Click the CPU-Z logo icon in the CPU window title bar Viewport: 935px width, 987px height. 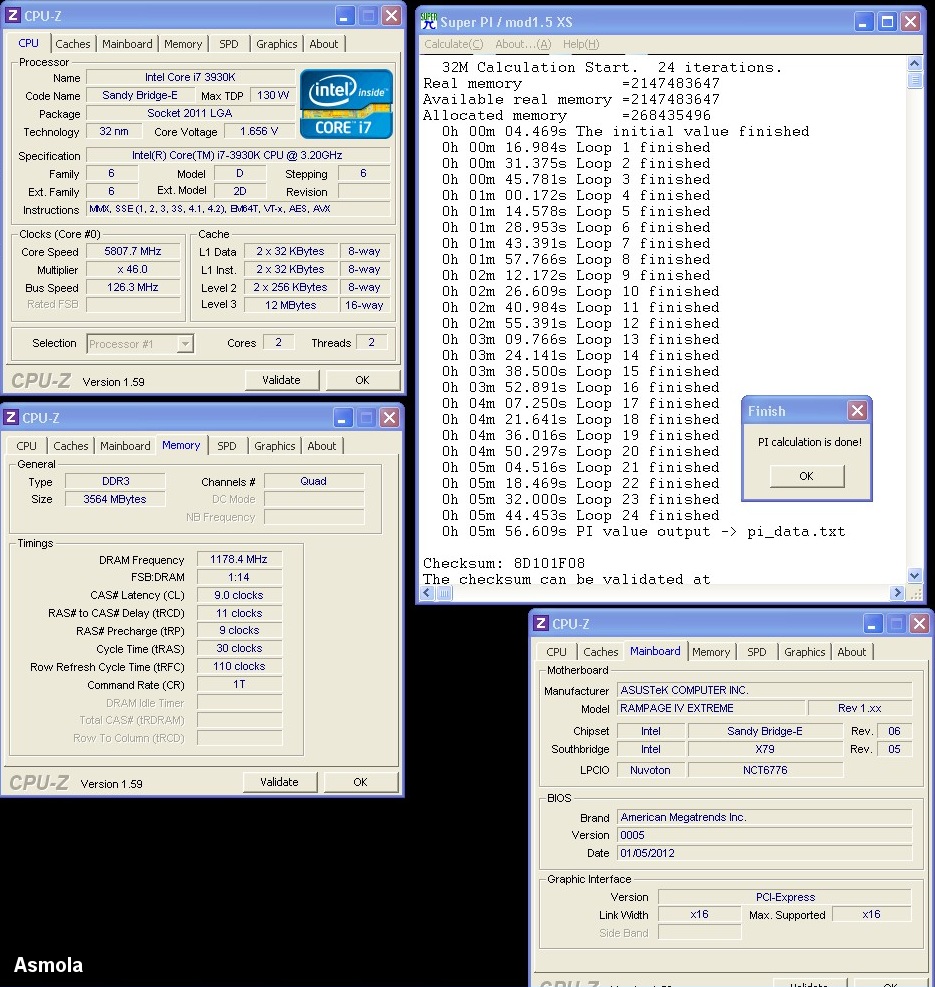(x=13, y=15)
